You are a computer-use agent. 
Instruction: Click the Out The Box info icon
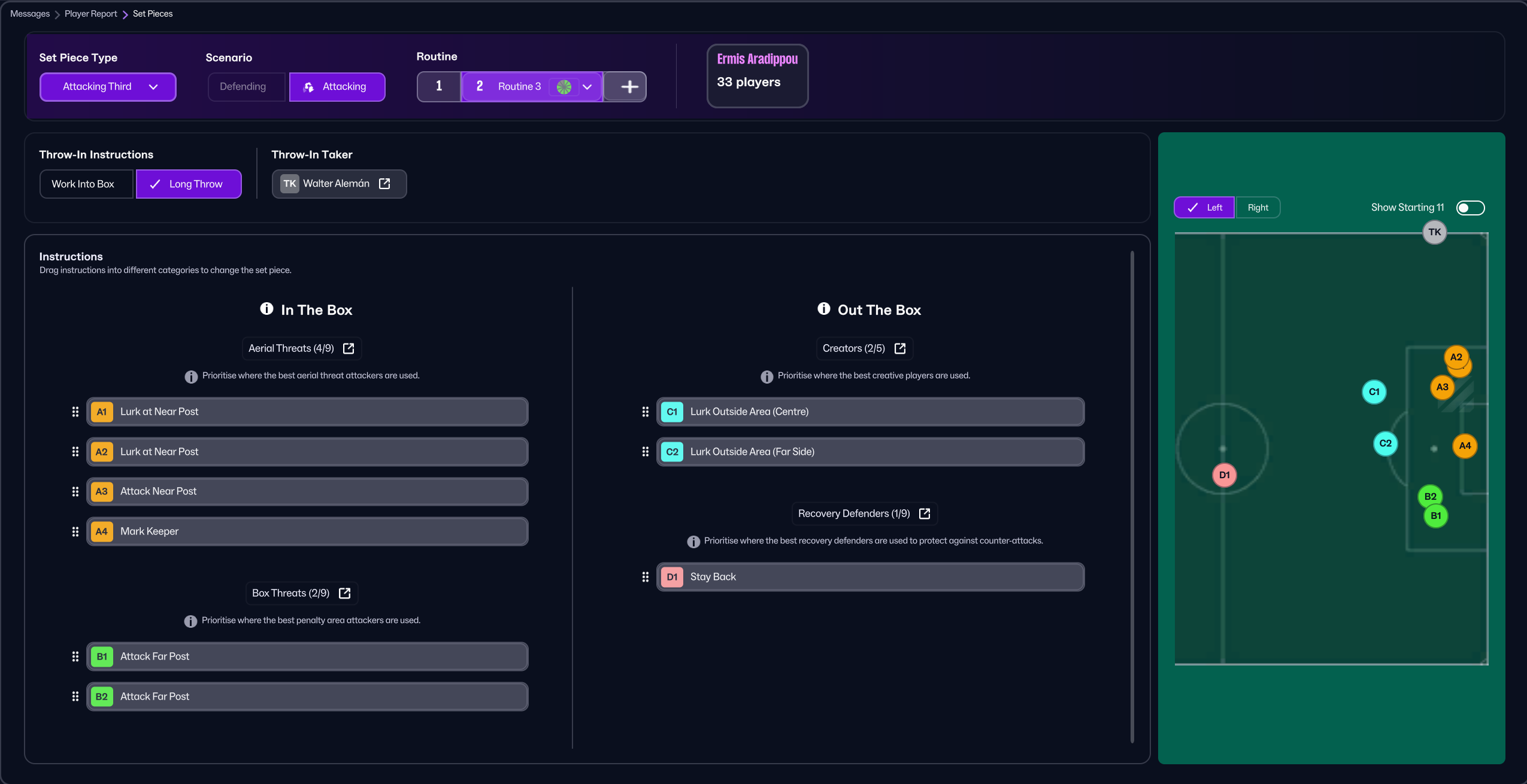(x=824, y=309)
